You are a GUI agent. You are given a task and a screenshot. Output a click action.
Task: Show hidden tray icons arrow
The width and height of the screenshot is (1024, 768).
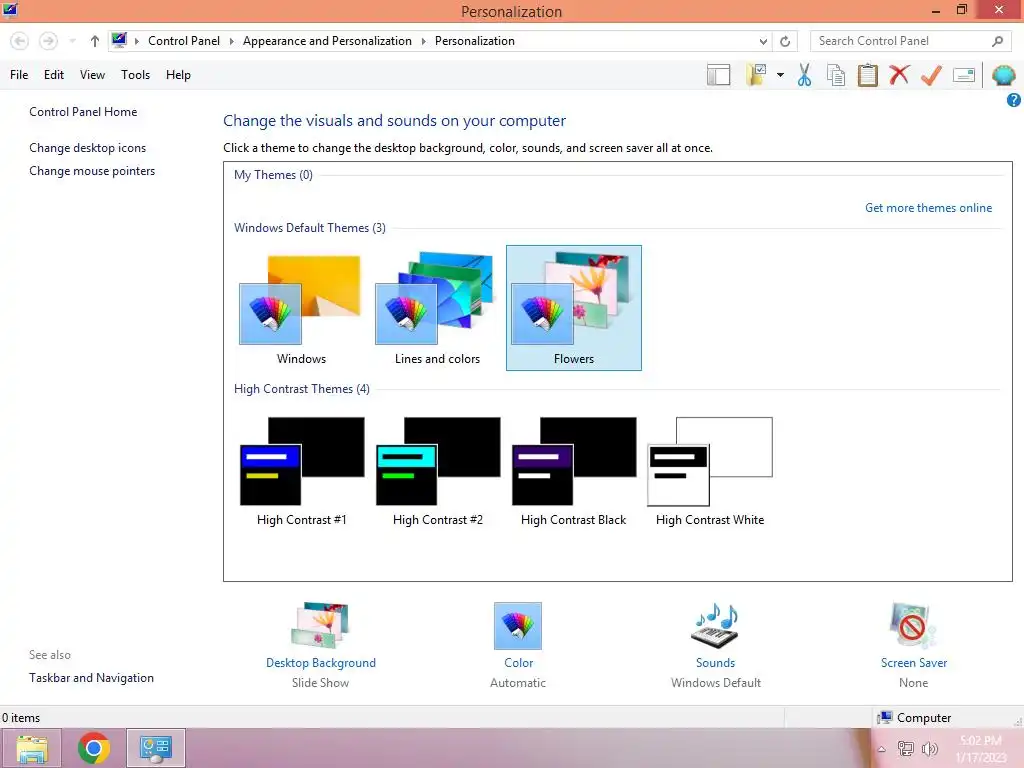pyautogui.click(x=882, y=749)
